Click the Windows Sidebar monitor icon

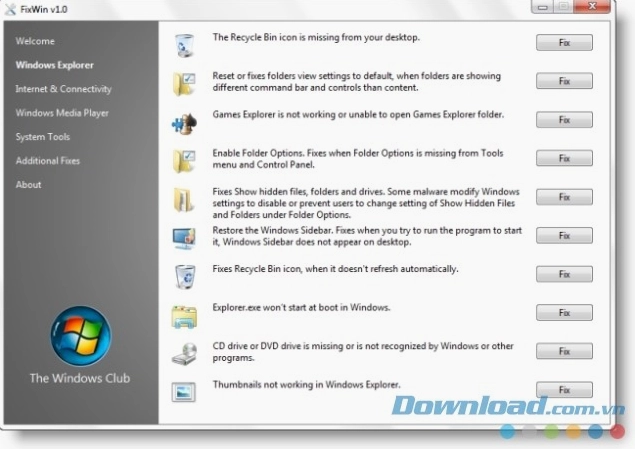pyautogui.click(x=184, y=238)
